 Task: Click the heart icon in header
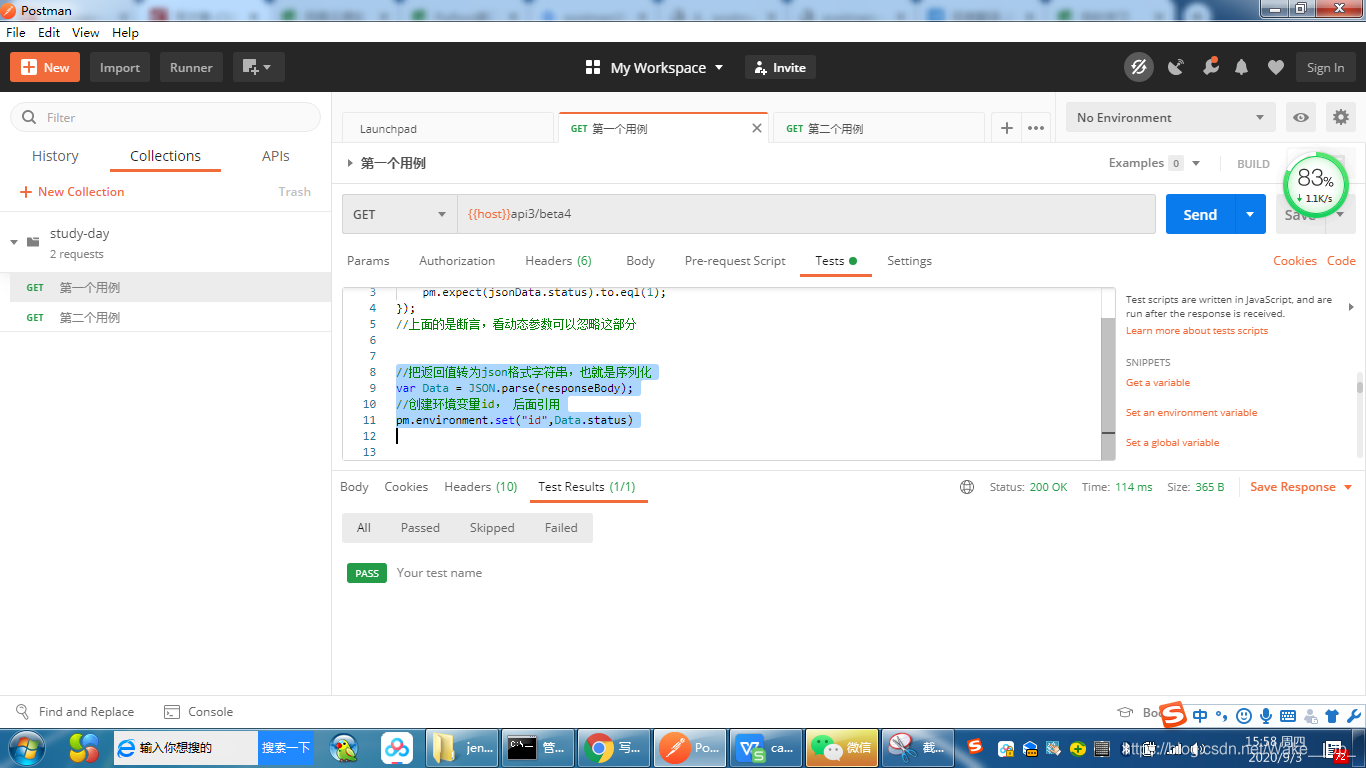1275,67
